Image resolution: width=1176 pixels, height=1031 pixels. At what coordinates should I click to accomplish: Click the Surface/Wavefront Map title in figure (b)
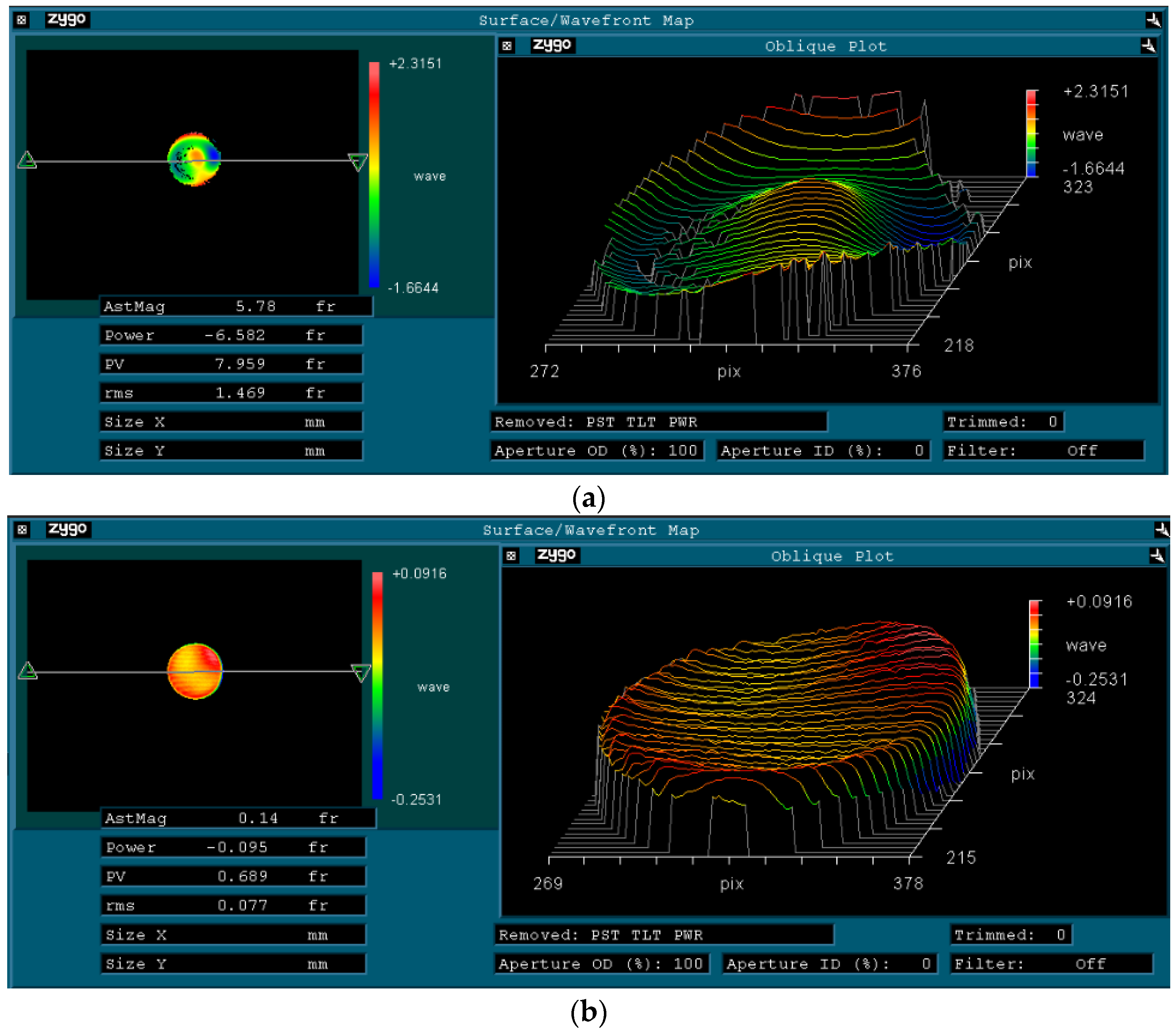click(x=591, y=530)
